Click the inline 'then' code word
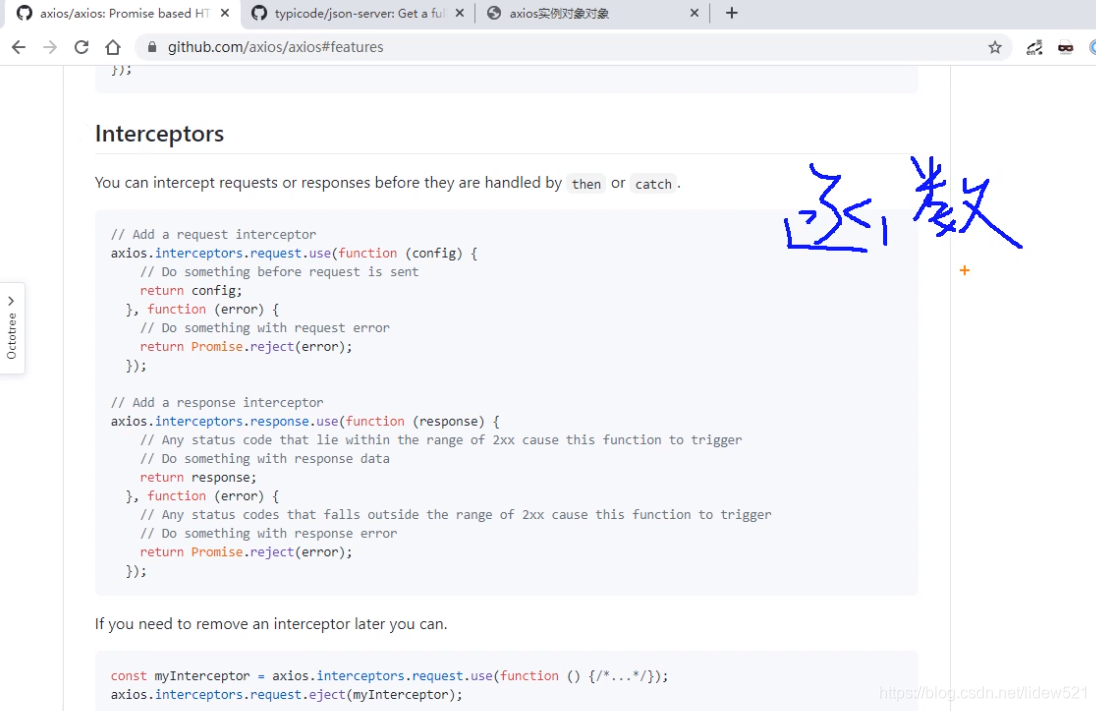 (586, 184)
